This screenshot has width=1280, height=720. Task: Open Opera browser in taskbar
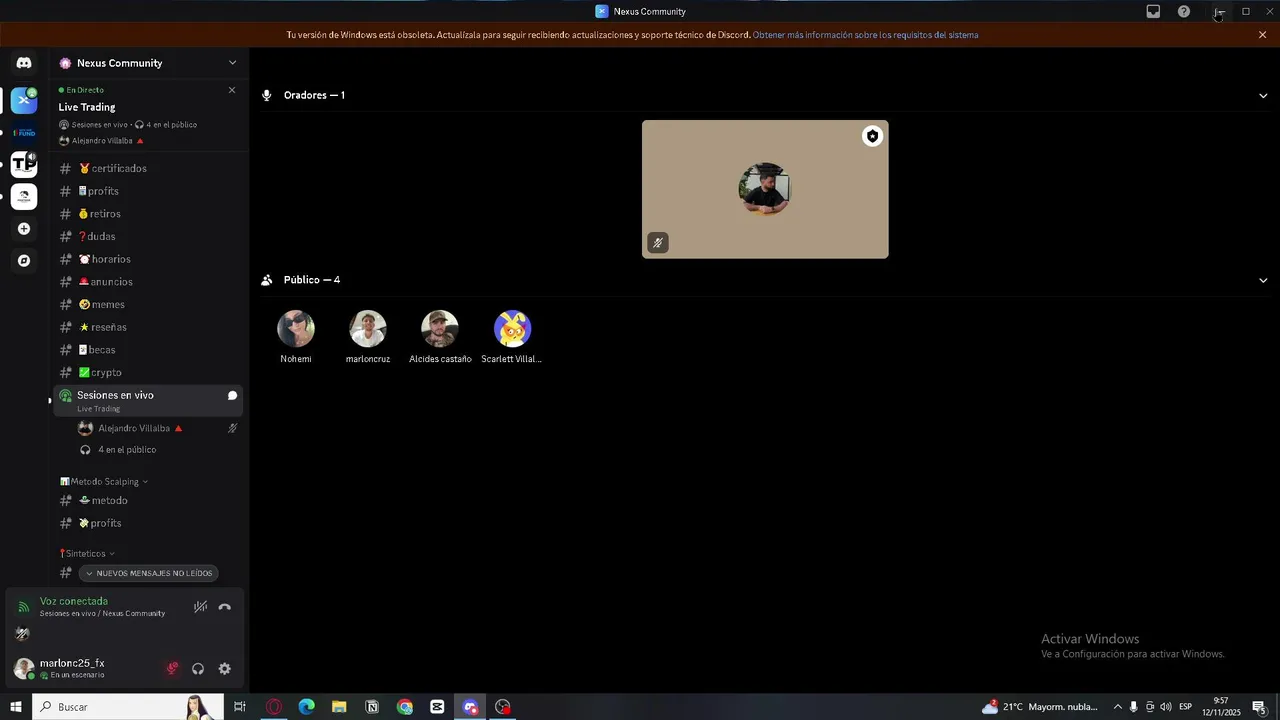pyautogui.click(x=274, y=707)
